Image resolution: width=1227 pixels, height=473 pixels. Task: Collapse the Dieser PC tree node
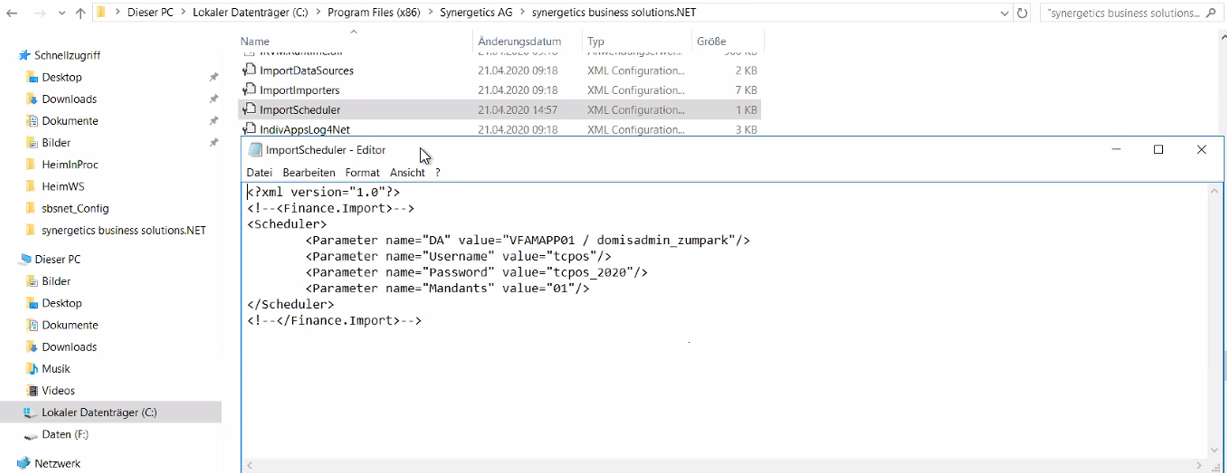(9, 259)
